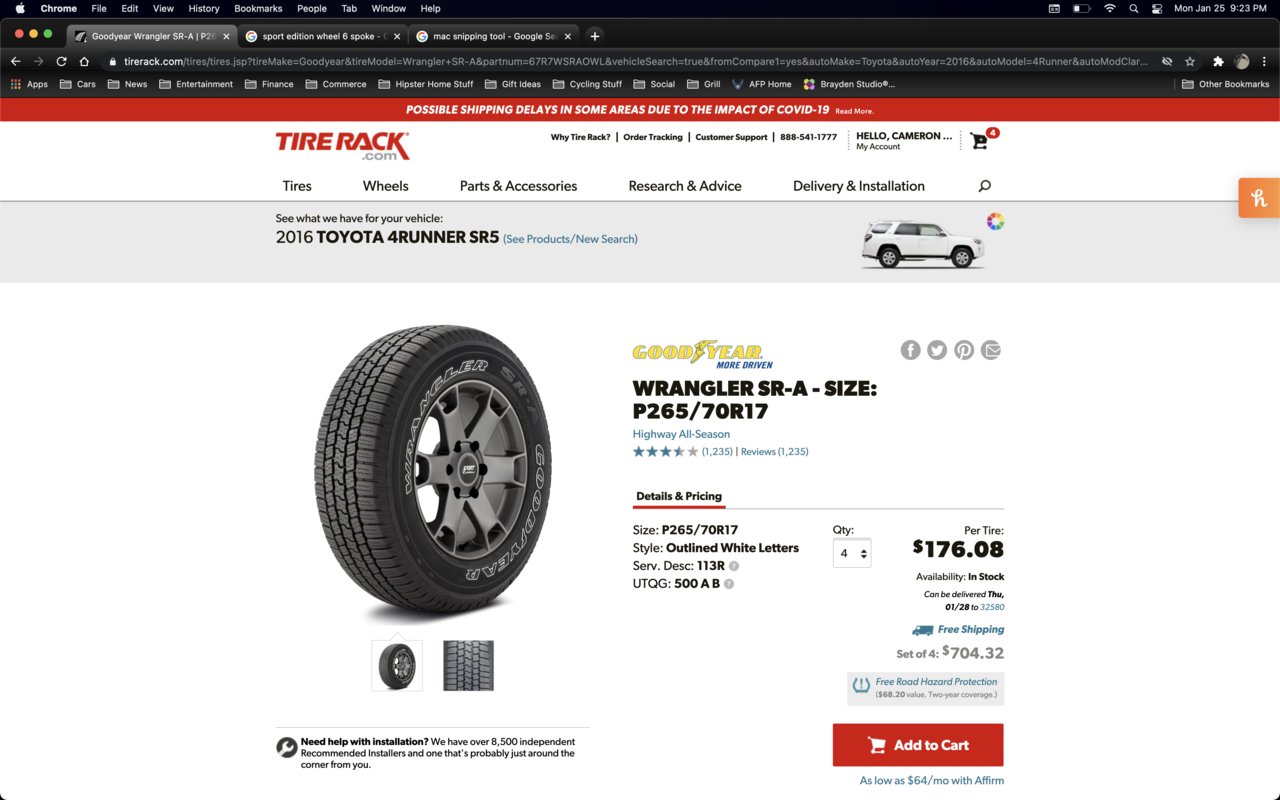Screen dimensions: 1280x800
Task: Select the Details & Pricing tab
Action: pos(679,496)
